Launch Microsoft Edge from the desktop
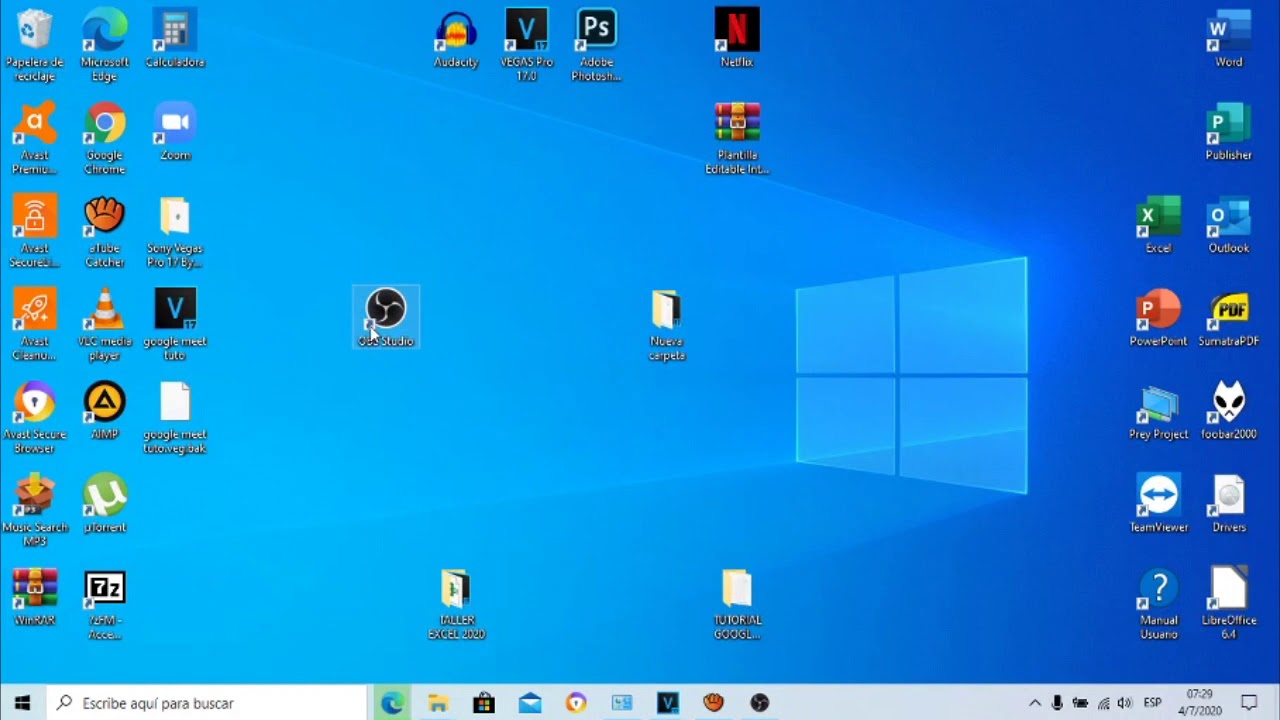The height and width of the screenshot is (720, 1280). pos(104,45)
